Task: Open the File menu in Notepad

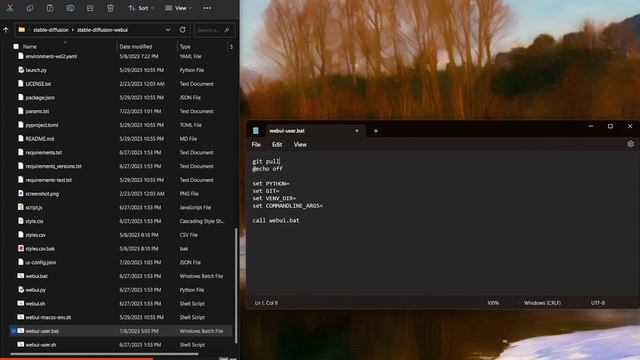Action: [x=256, y=144]
